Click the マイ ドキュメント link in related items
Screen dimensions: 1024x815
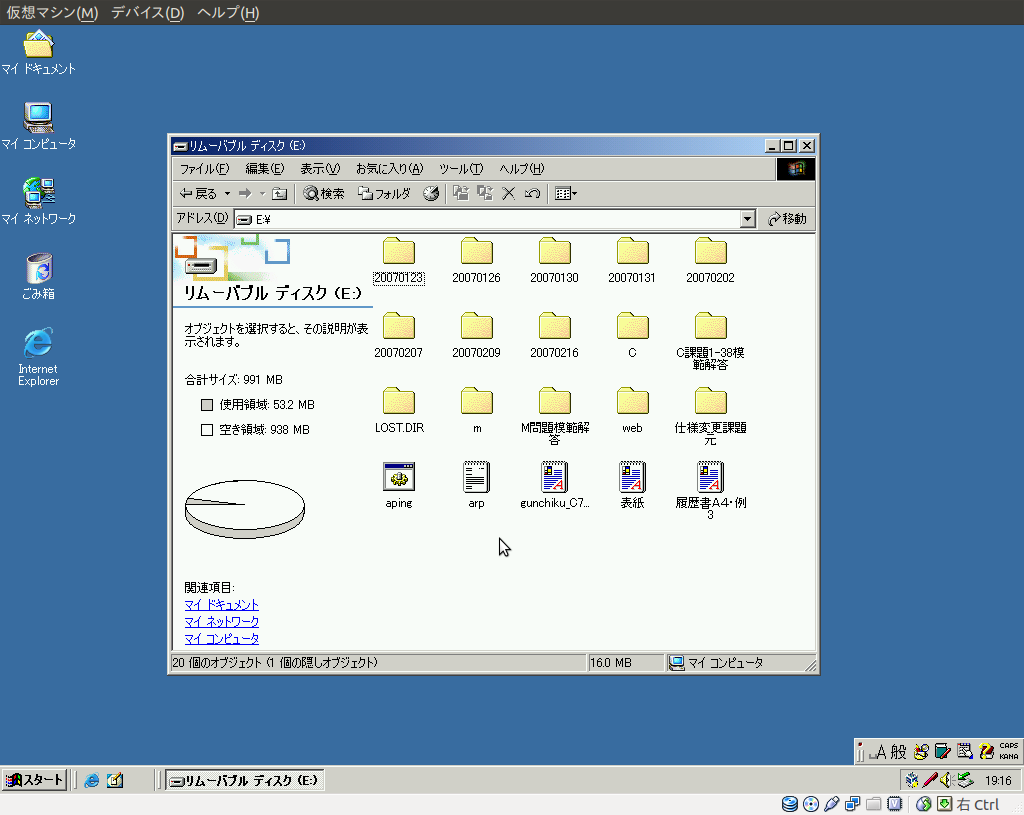click(221, 605)
